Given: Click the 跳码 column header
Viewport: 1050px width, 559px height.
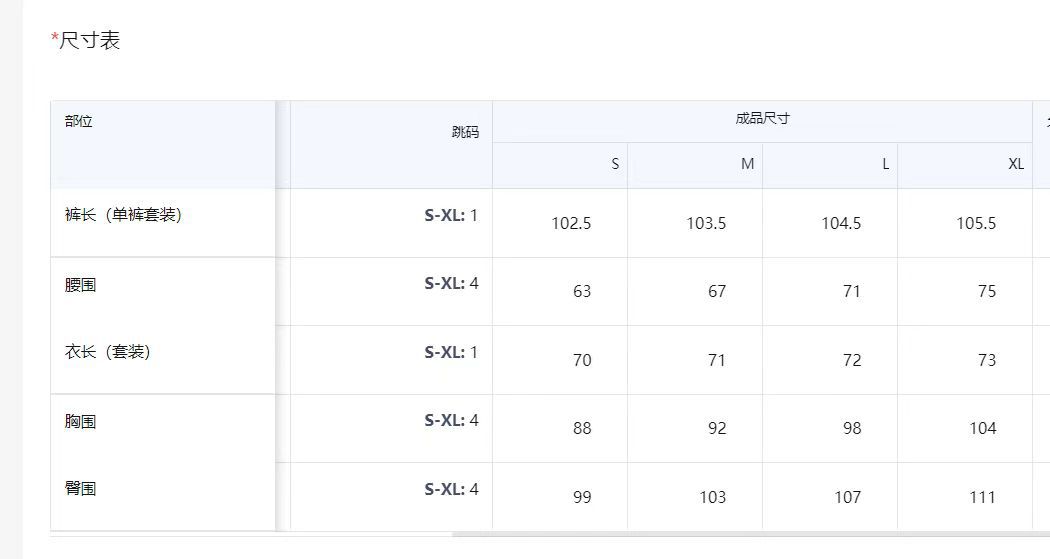Looking at the screenshot, I should [465, 132].
